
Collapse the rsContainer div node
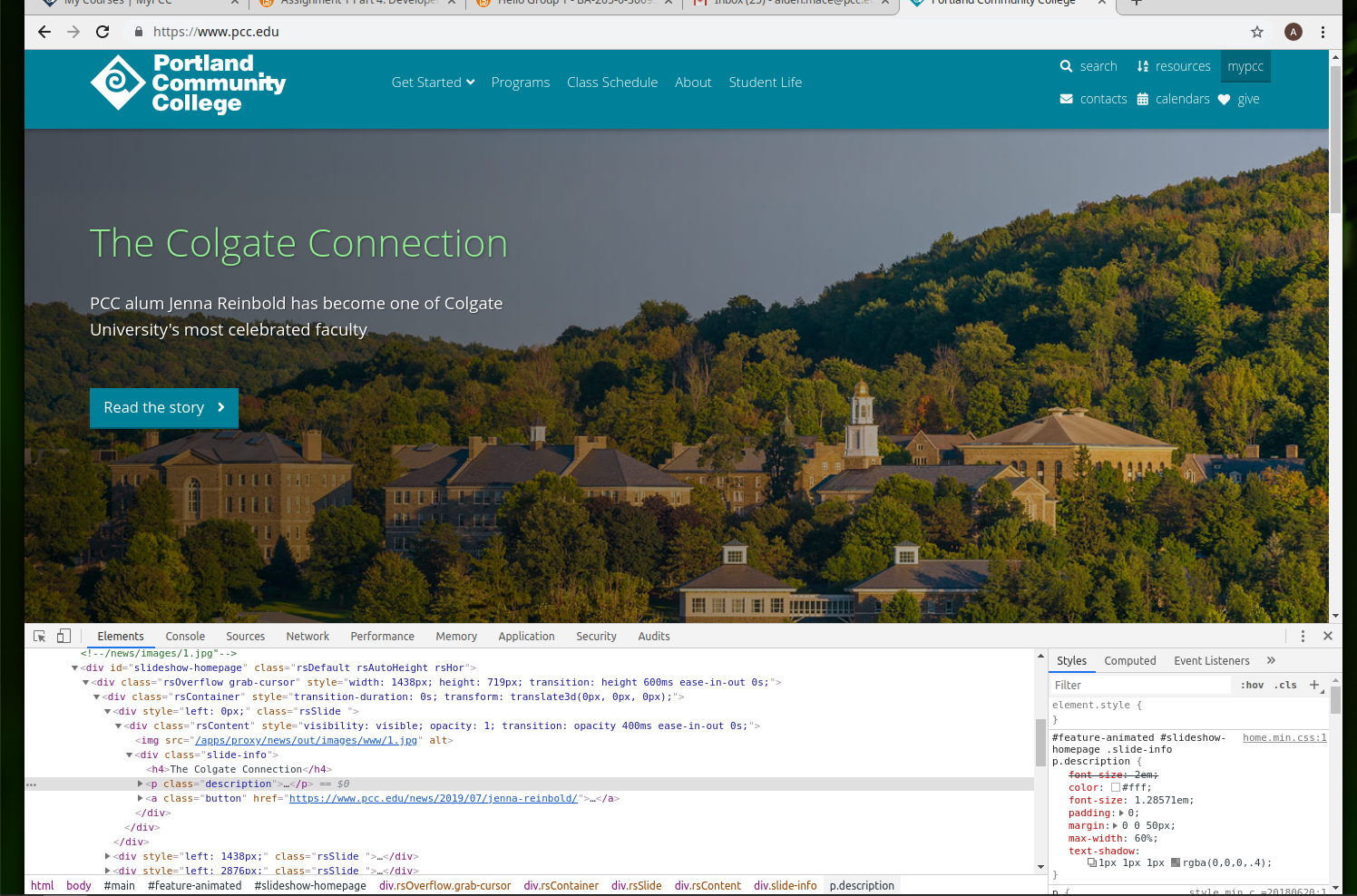97,697
